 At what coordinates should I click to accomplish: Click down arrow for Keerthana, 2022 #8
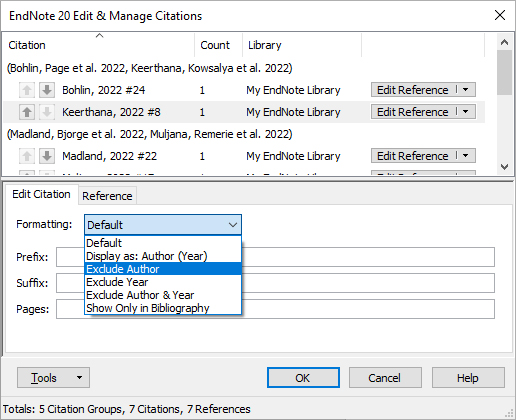47,112
